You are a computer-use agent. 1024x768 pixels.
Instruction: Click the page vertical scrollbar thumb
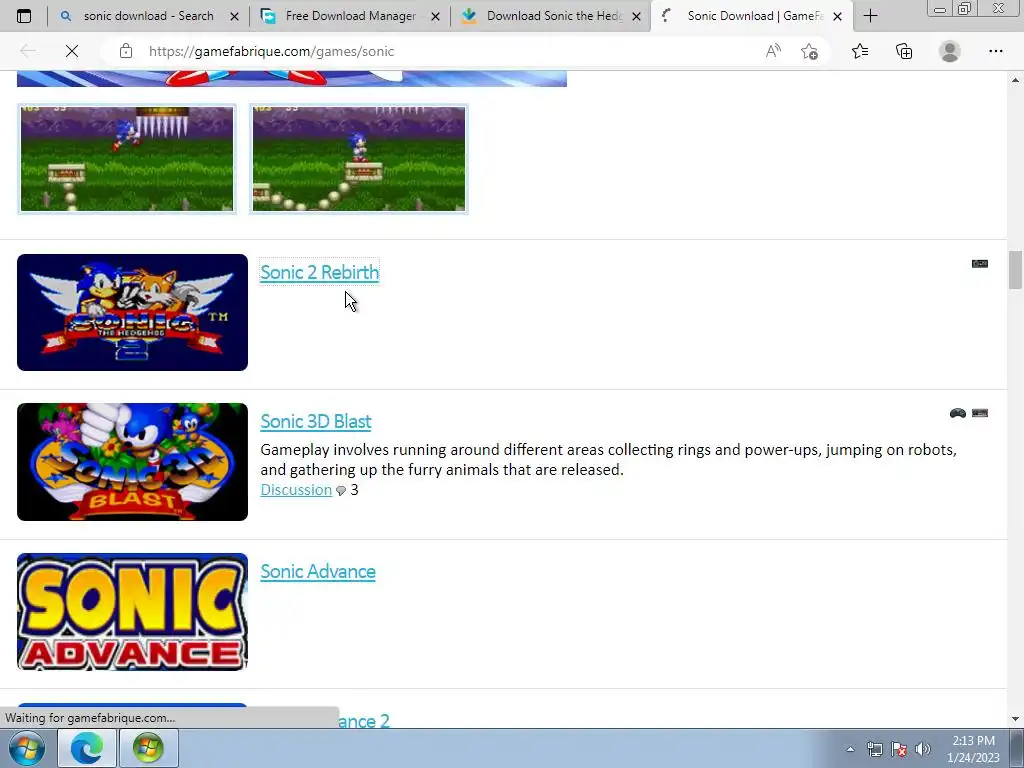[x=1016, y=269]
